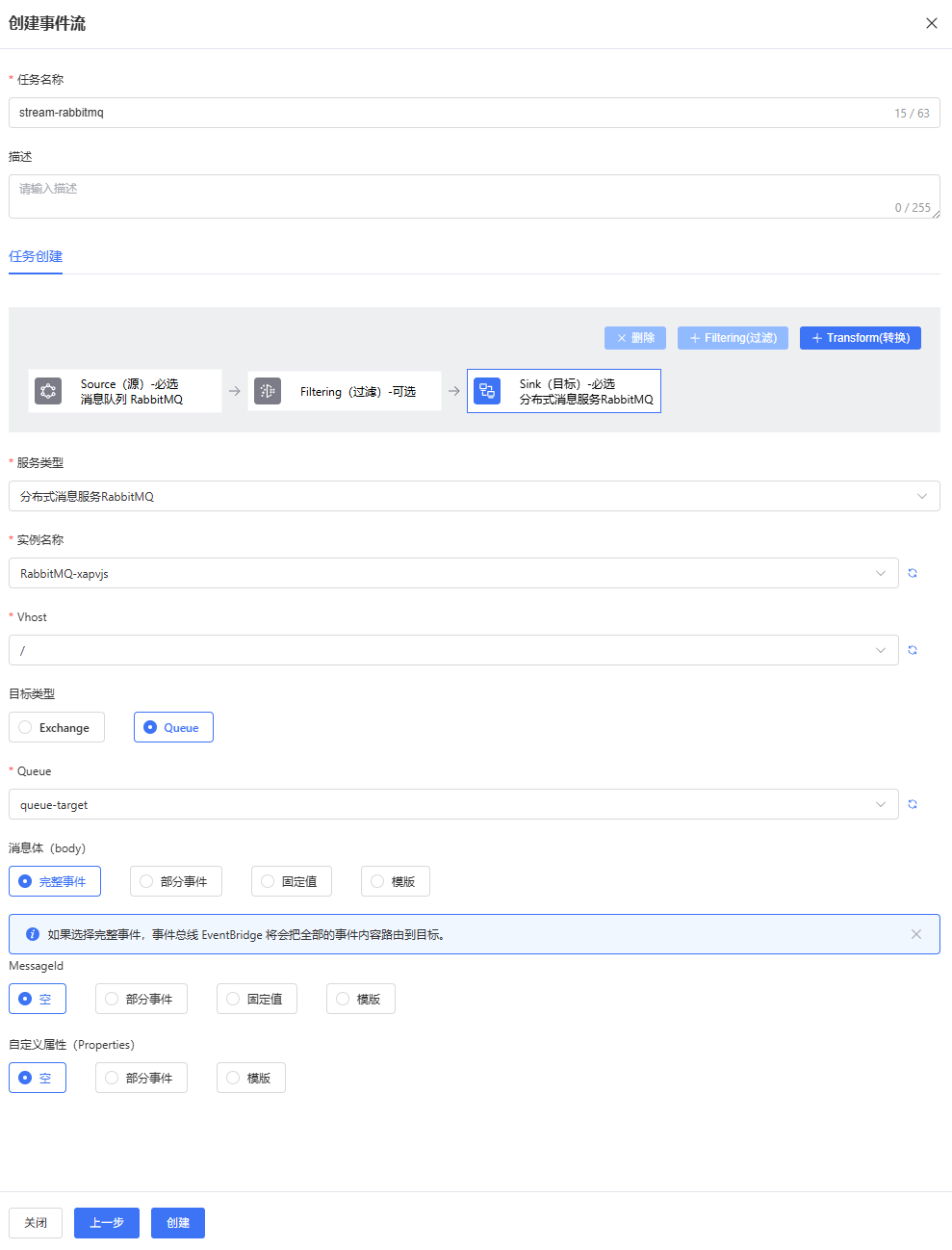Choose 完整事件 for message body
This screenshot has width=952, height=1250.
point(55,881)
